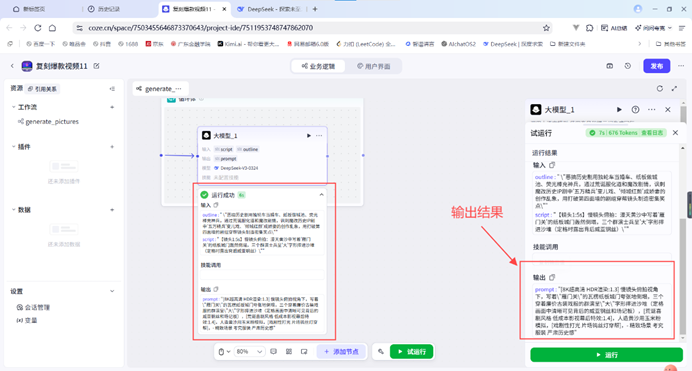This screenshot has width=692, height=371.
Task: Edit the project name pencil icon
Action: pos(96,66)
